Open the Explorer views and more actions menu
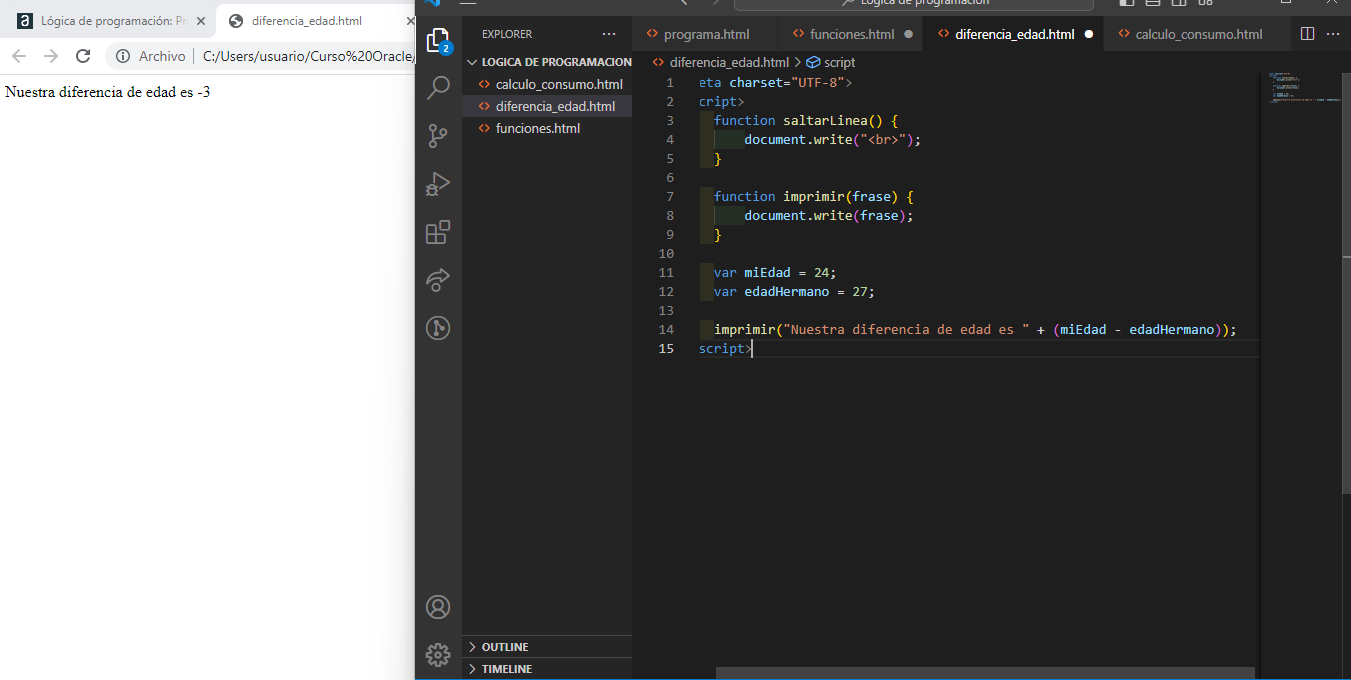 click(609, 34)
